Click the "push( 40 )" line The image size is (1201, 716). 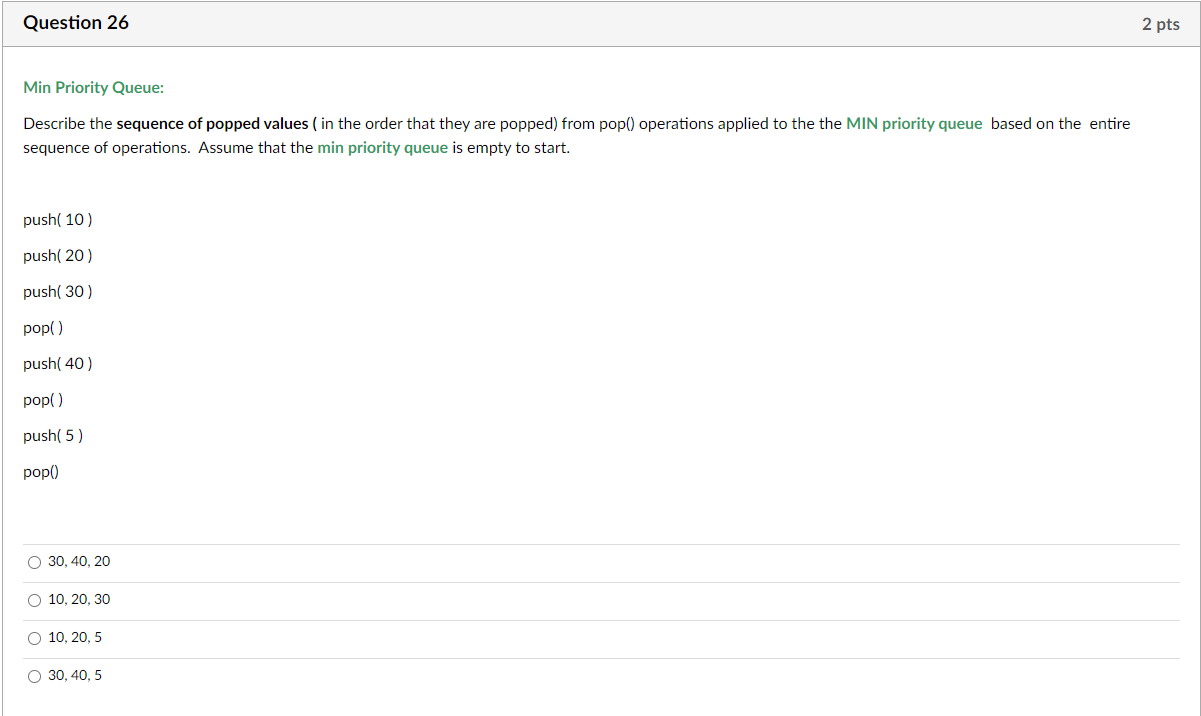(x=57, y=363)
